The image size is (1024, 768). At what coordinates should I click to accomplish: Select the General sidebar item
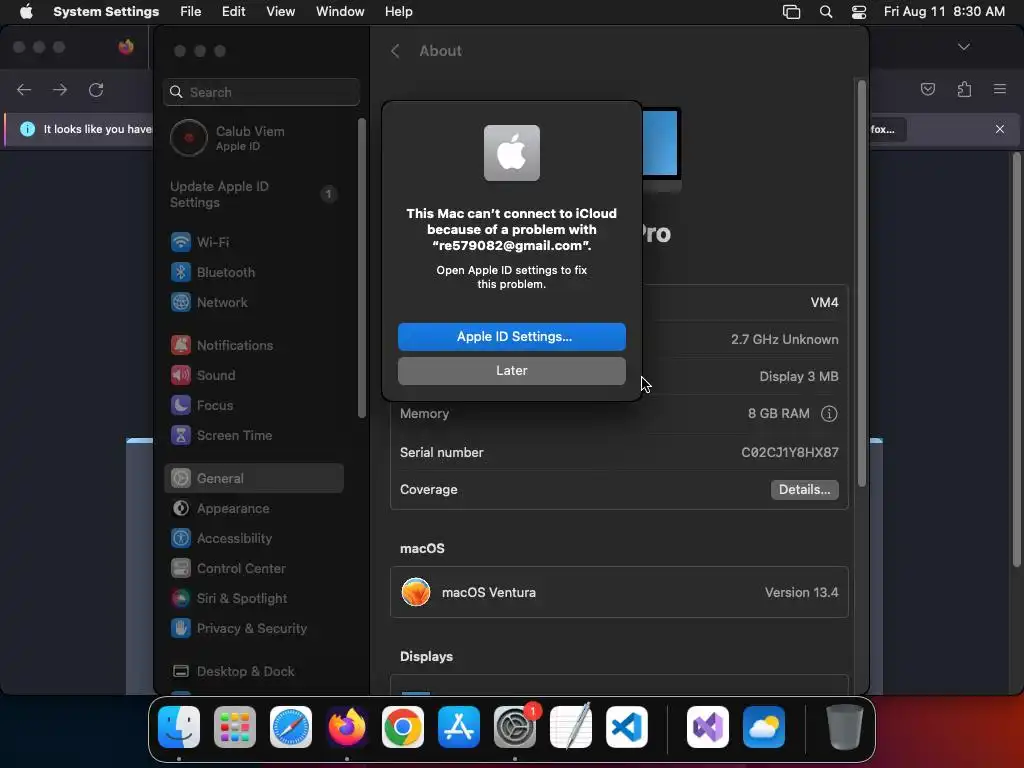pos(254,478)
